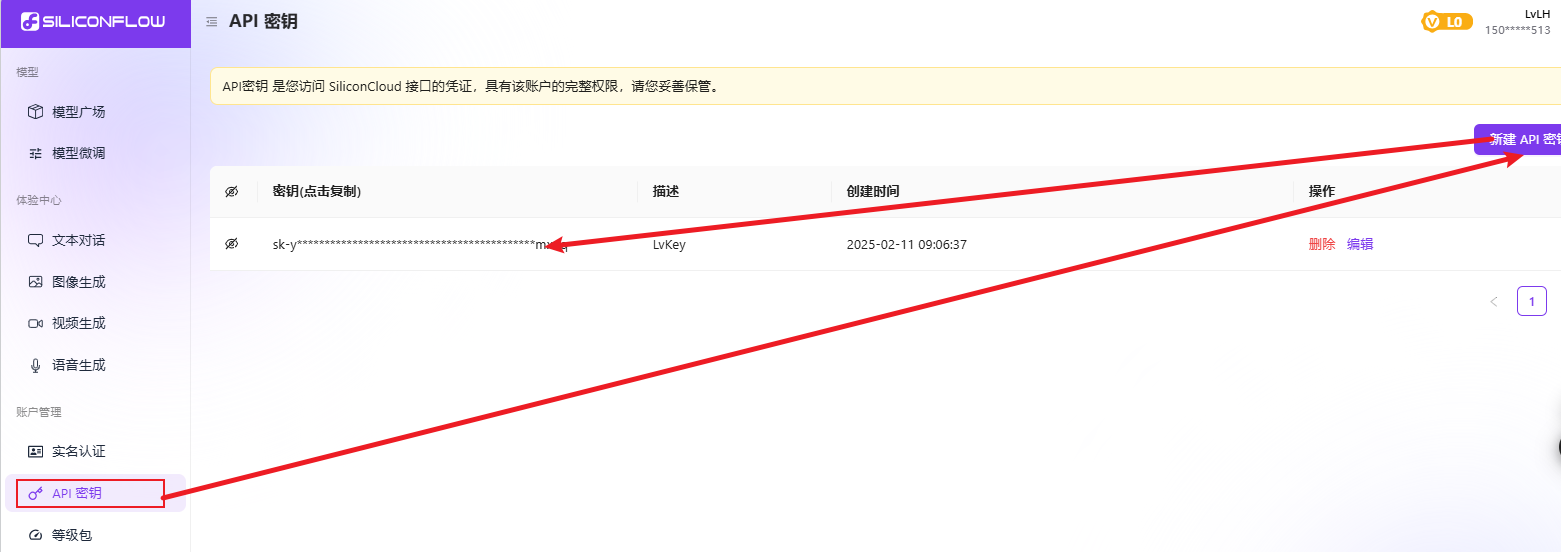Click the yellow API密钥 notice banner
The image size is (1561, 552).
pos(885,86)
